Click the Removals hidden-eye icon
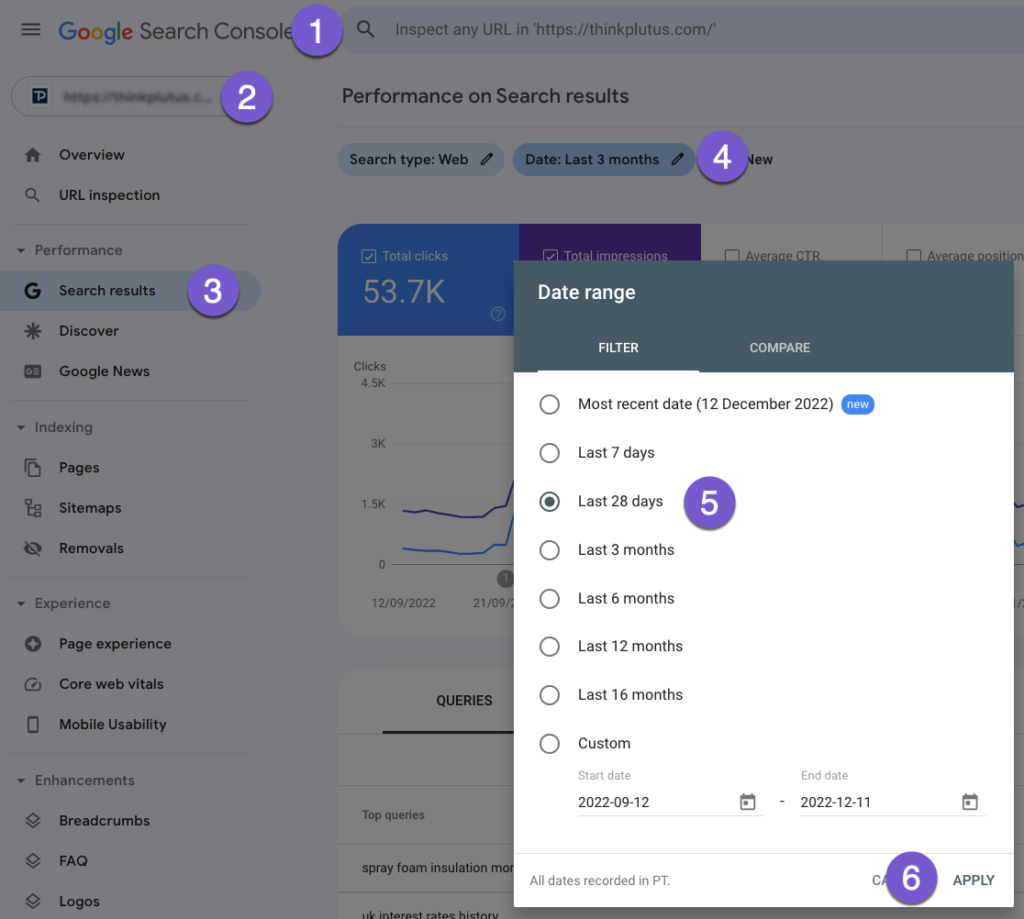The image size is (1024, 919). pos(33,548)
